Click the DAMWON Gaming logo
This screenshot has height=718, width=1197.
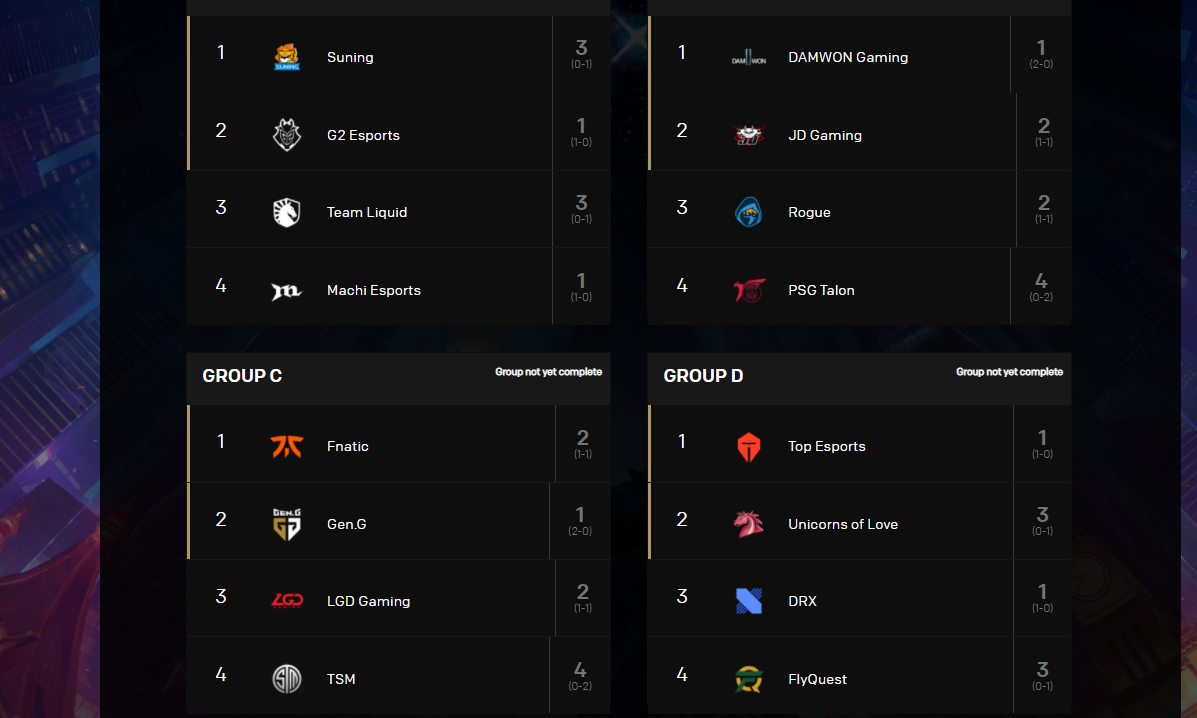(749, 59)
